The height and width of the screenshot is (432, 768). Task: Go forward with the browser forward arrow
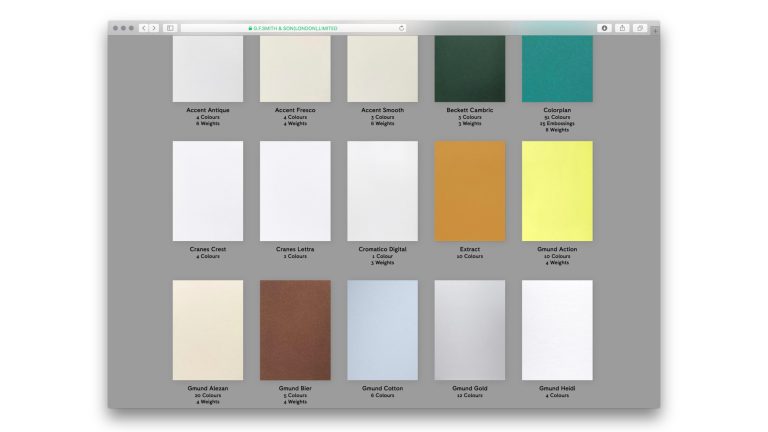pos(154,28)
